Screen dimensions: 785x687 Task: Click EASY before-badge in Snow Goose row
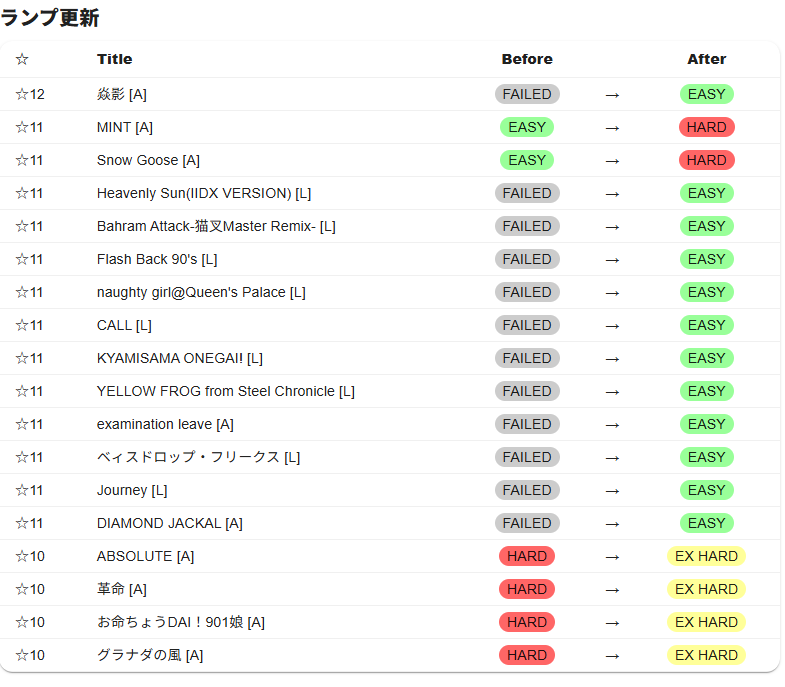[x=527, y=160]
